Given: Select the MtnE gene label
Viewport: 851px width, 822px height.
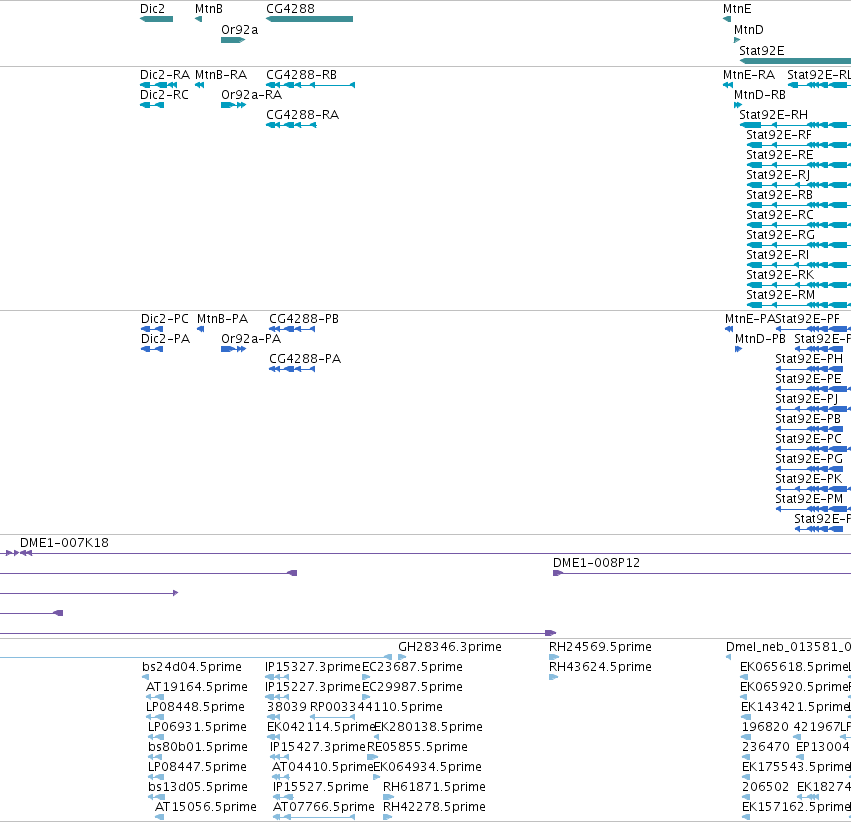Looking at the screenshot, I should pyautogui.click(x=737, y=9).
